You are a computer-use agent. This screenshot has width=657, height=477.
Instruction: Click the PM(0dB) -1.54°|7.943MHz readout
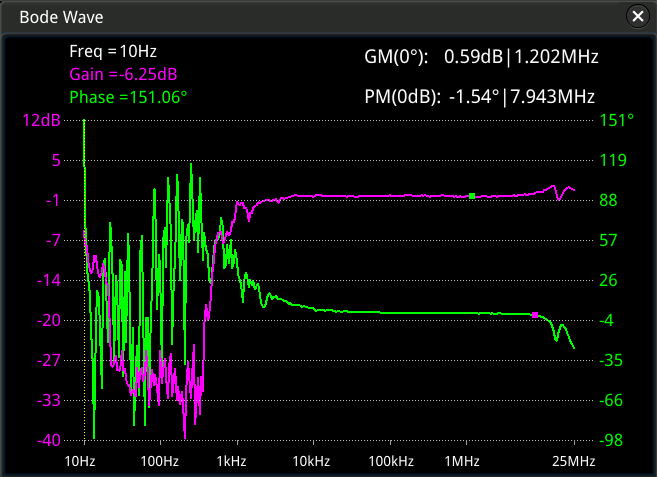pos(479,97)
